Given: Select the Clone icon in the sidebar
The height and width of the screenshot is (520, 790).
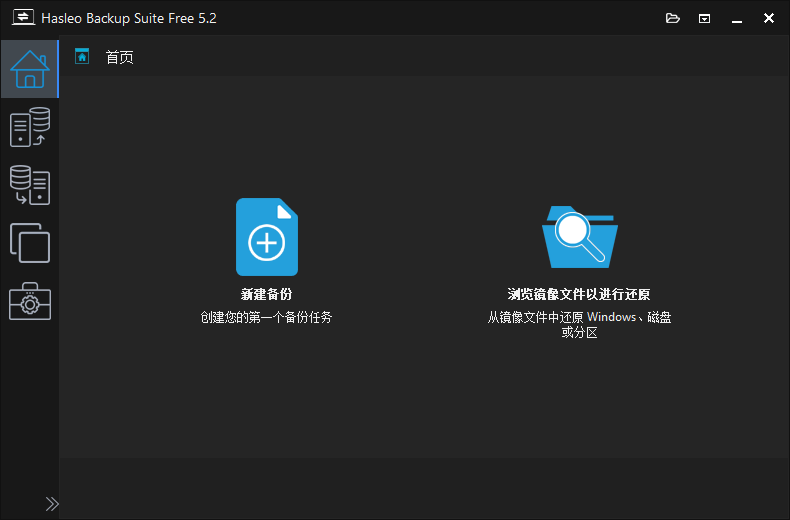Looking at the screenshot, I should (x=29, y=243).
